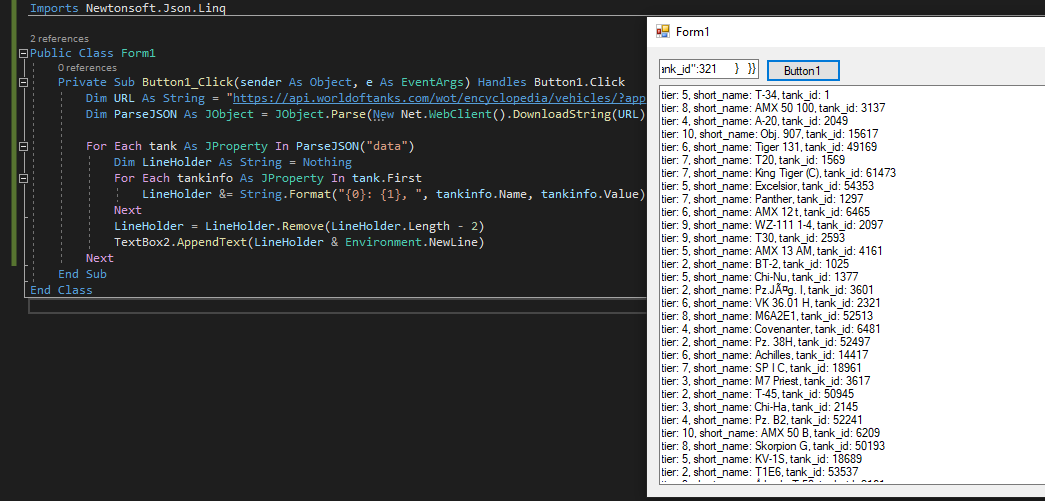Click row 'SP I C, tank_id: 18961'
Image resolution: width=1045 pixels, height=501 pixels.
pyautogui.click(x=761, y=368)
